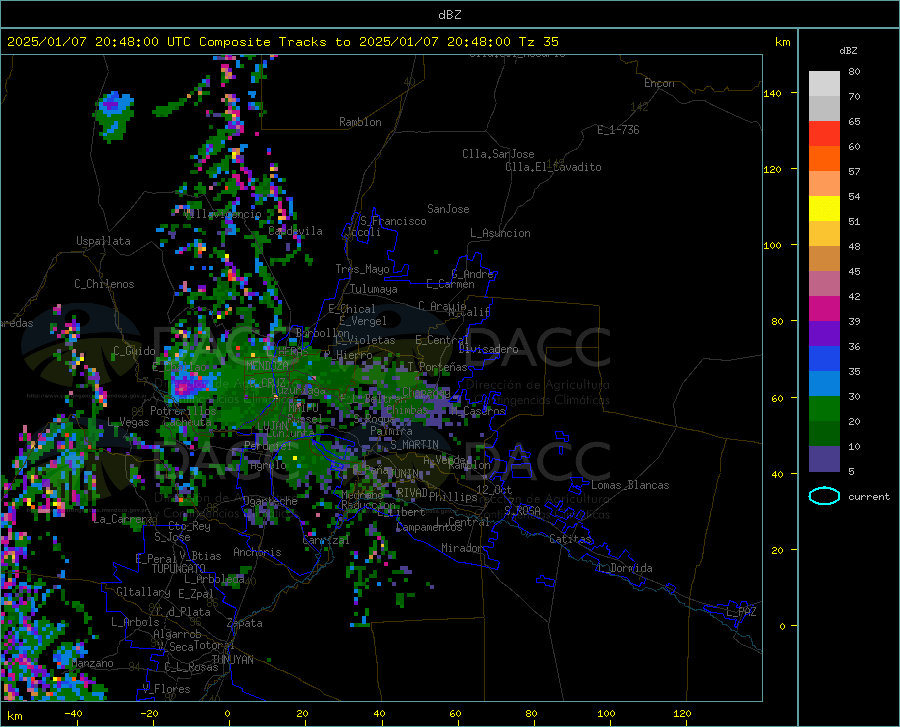Viewport: 900px width, 727px height.
Task: Pick the 39 dBZ purple legend swatch
Action: pos(824,334)
